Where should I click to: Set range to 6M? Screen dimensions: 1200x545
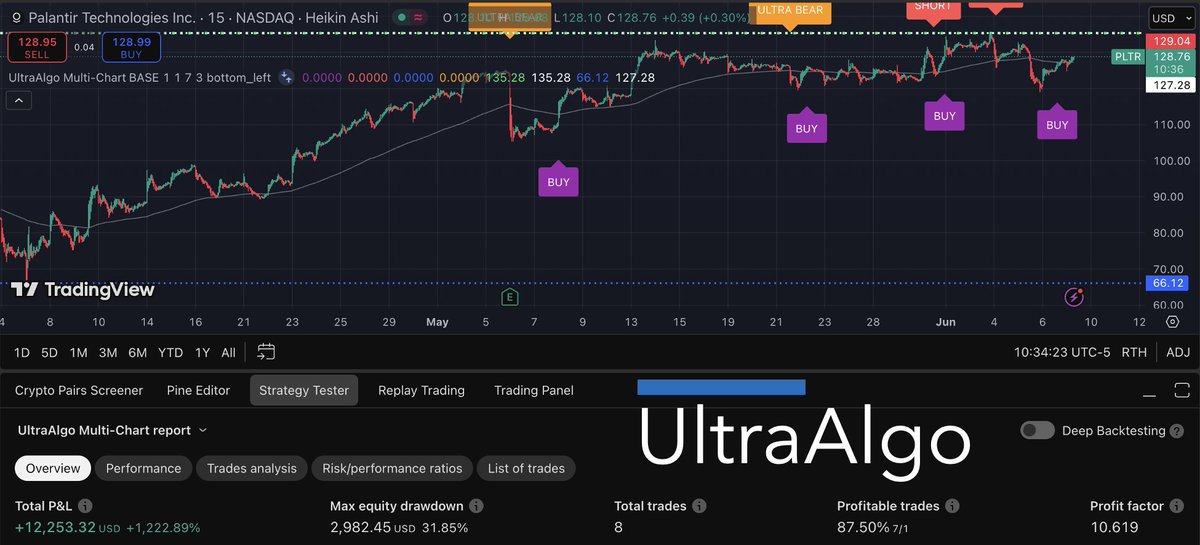pyautogui.click(x=138, y=351)
